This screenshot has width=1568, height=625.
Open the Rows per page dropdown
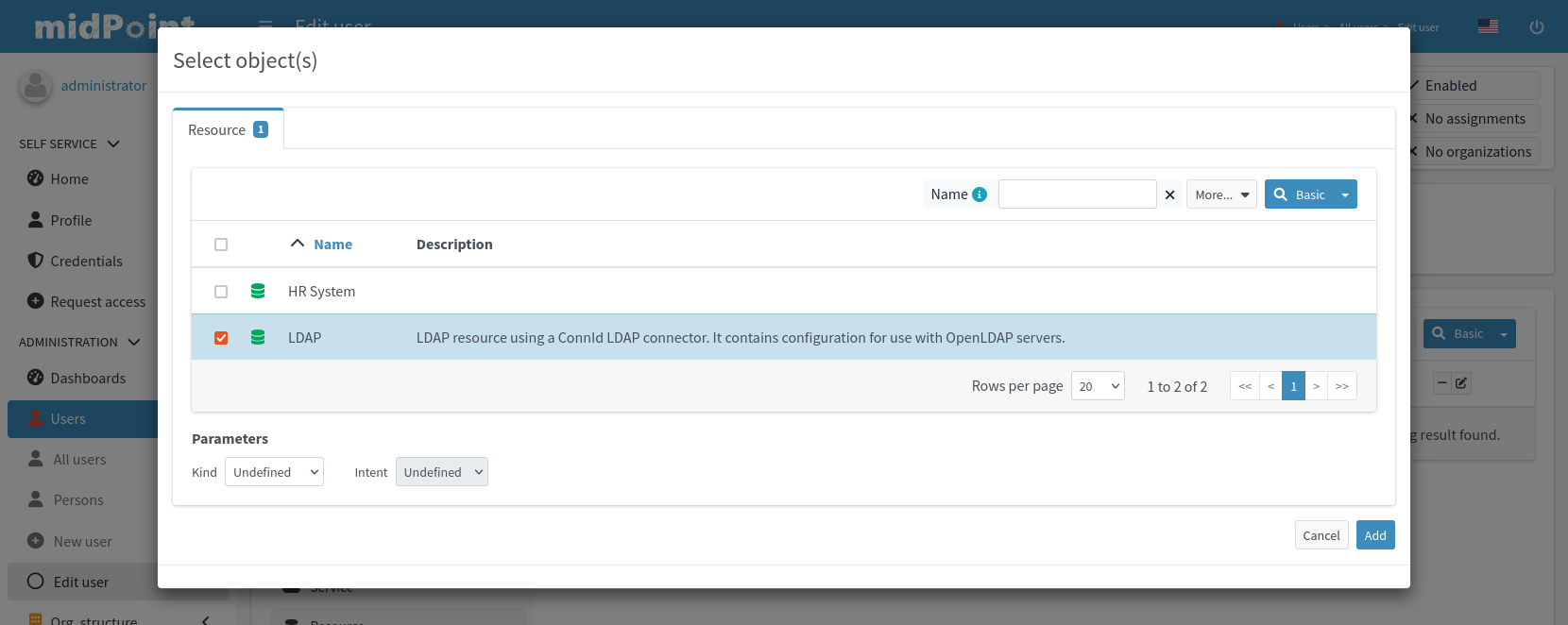point(1098,386)
